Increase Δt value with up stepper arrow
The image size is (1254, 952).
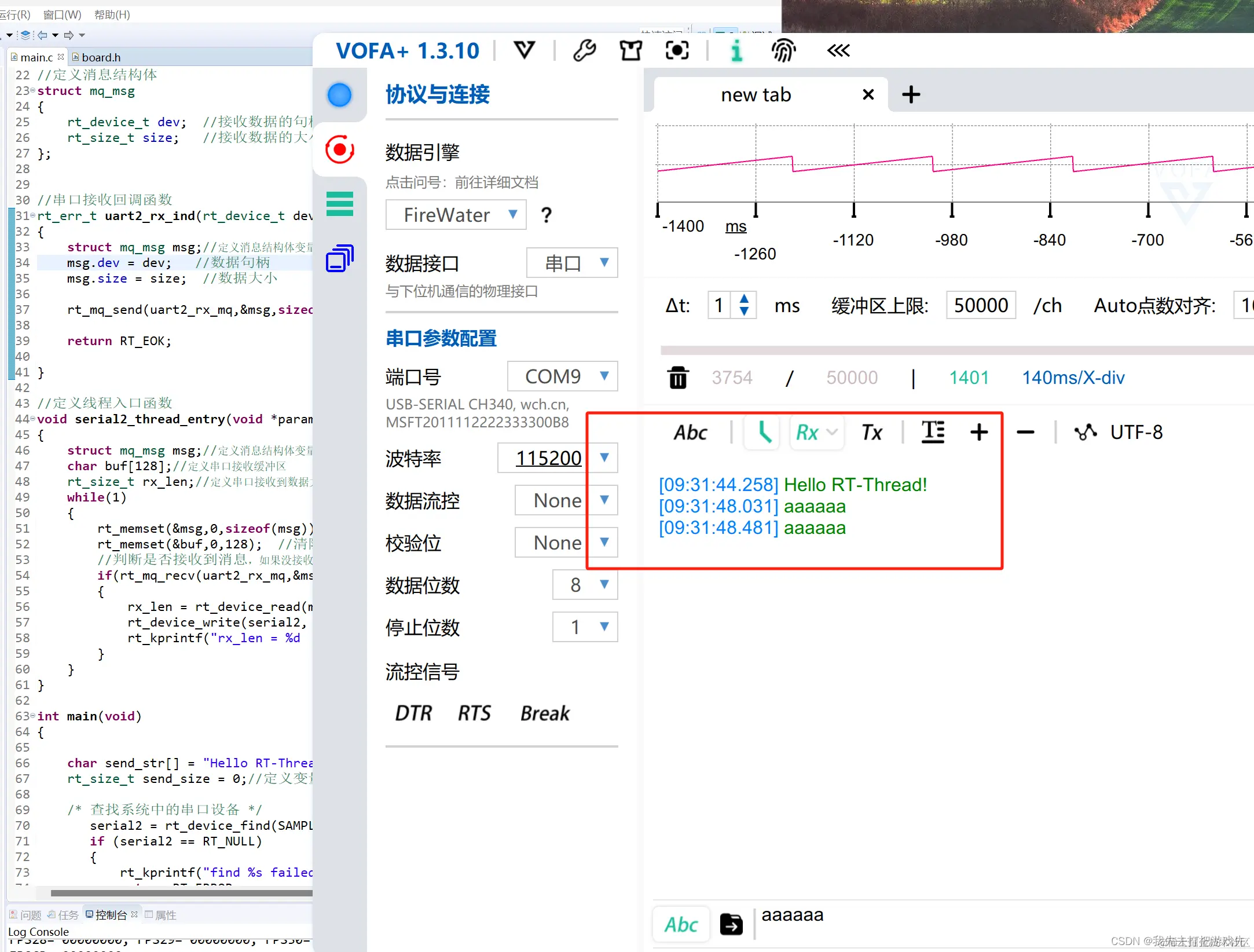point(744,299)
